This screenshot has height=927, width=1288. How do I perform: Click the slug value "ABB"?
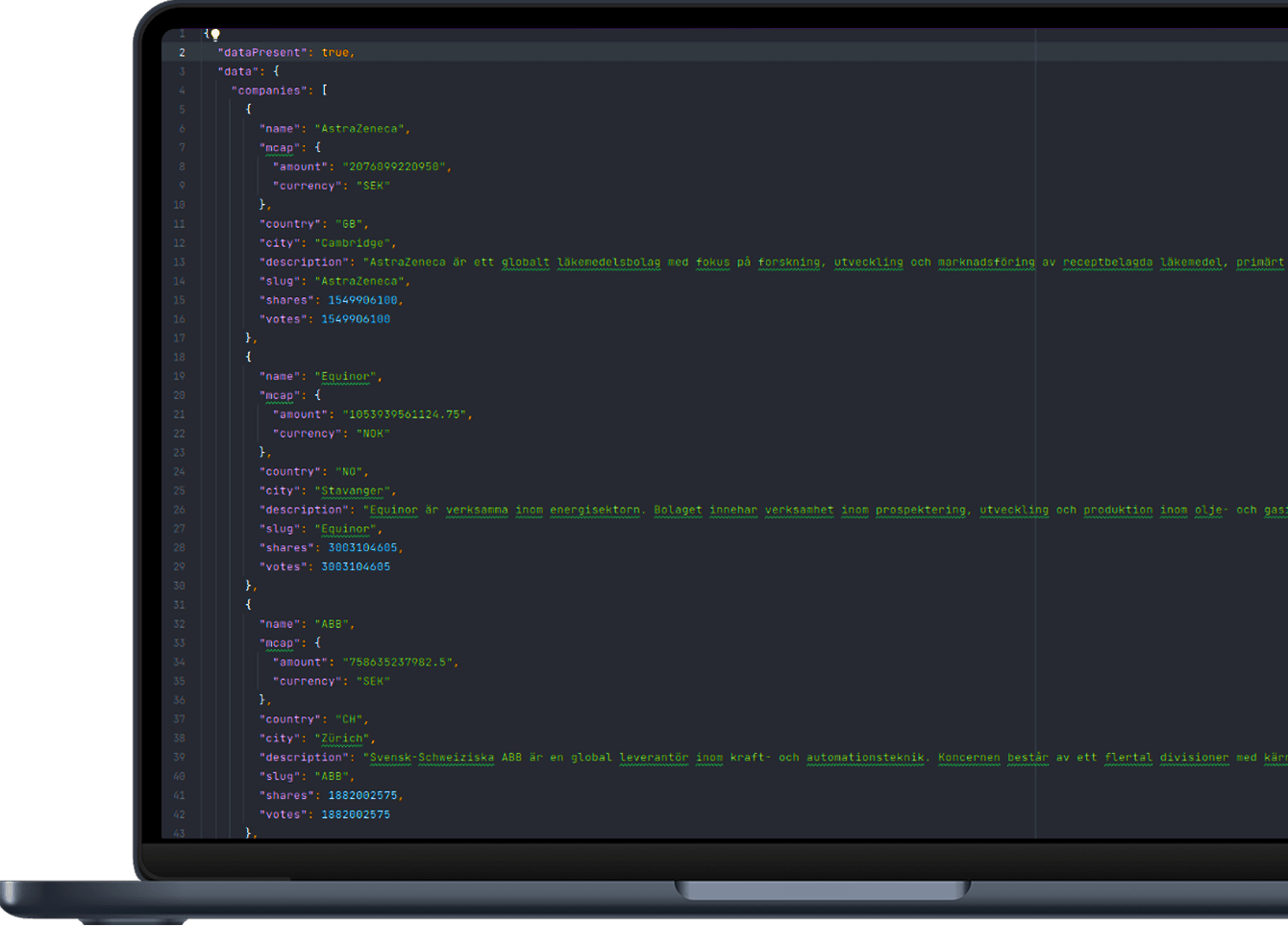tap(332, 777)
